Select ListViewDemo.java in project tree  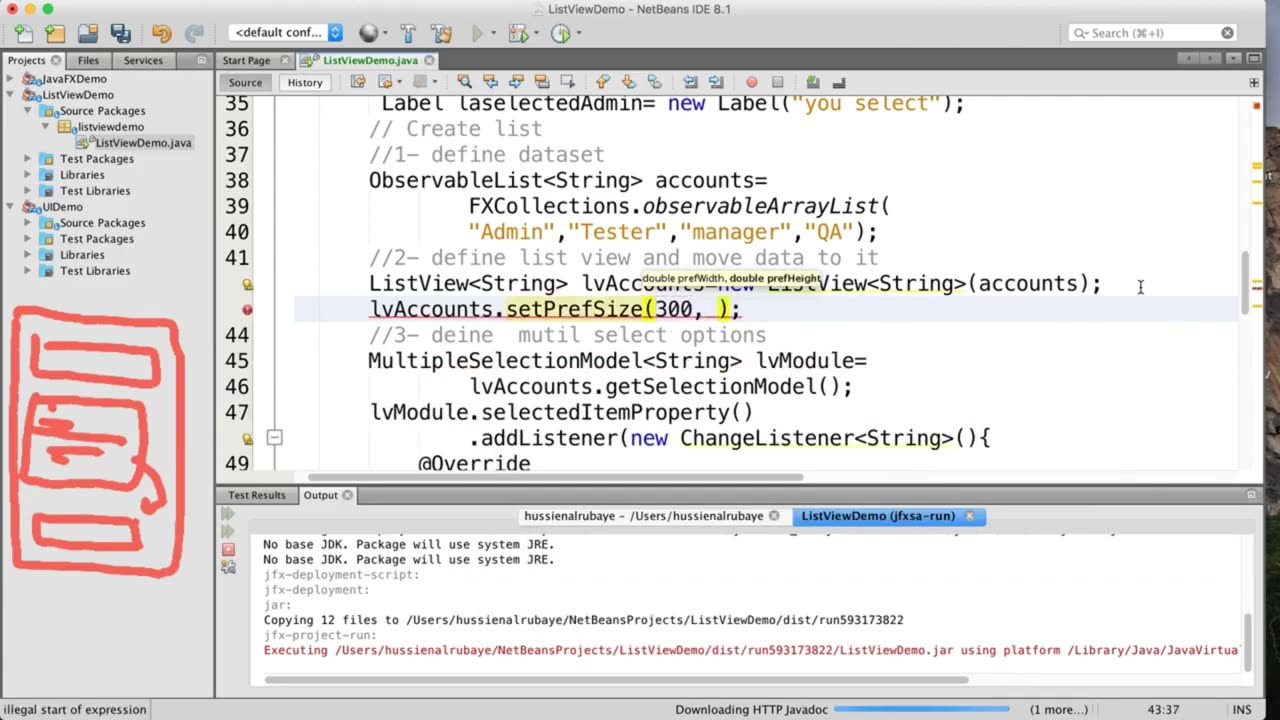[x=135, y=143]
